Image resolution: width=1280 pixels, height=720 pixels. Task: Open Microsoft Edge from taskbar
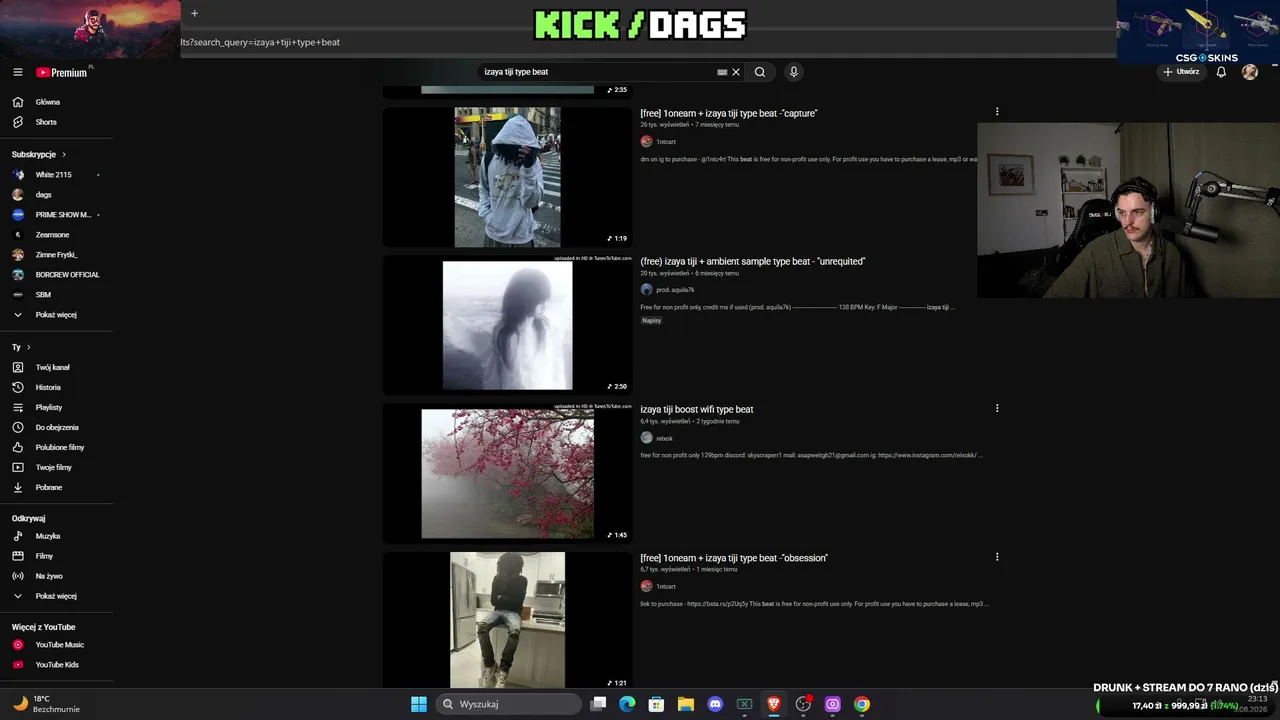(627, 704)
